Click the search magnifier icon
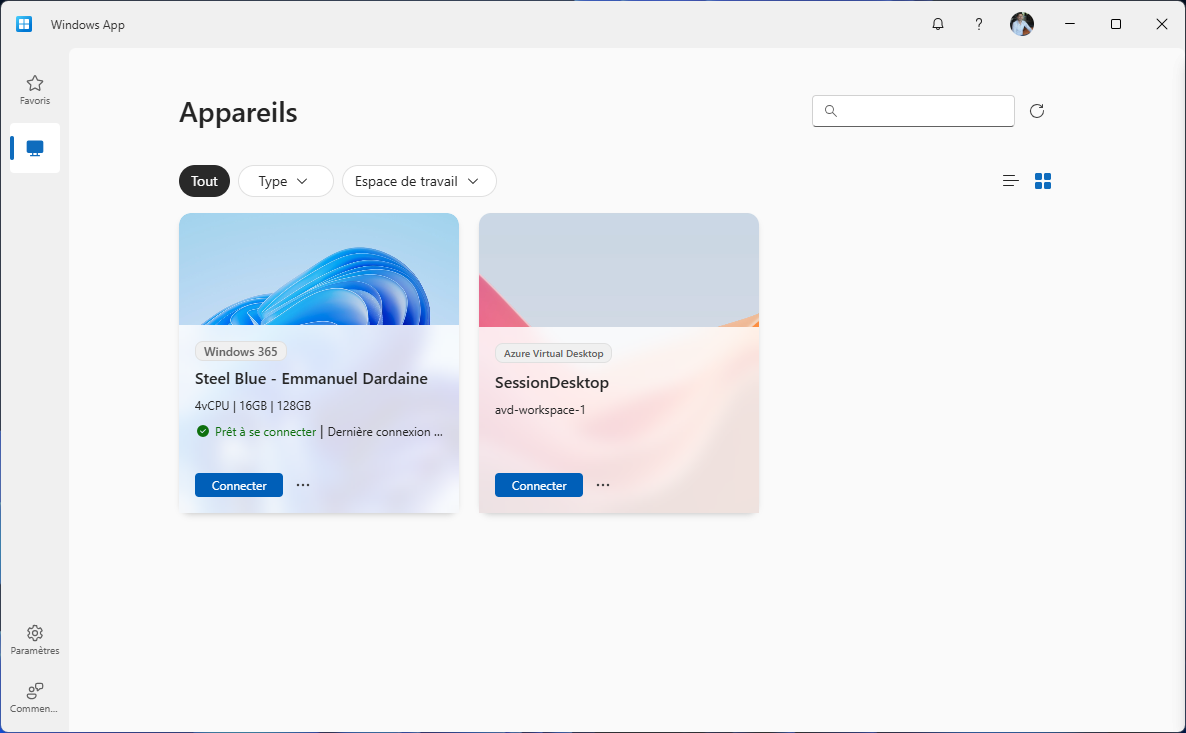Viewport: 1186px width, 733px height. point(831,111)
